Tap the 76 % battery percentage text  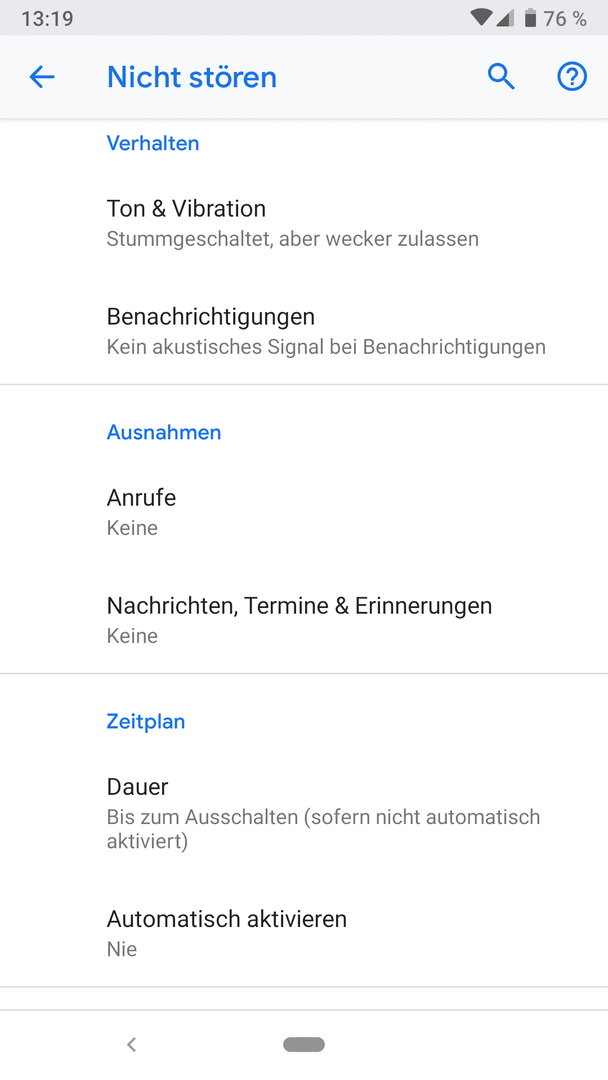point(565,19)
